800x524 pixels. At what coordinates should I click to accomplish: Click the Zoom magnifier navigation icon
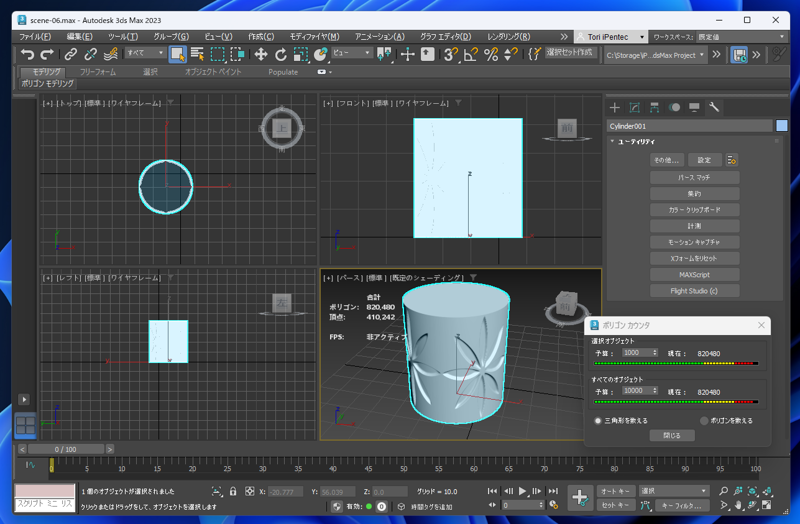pos(723,491)
